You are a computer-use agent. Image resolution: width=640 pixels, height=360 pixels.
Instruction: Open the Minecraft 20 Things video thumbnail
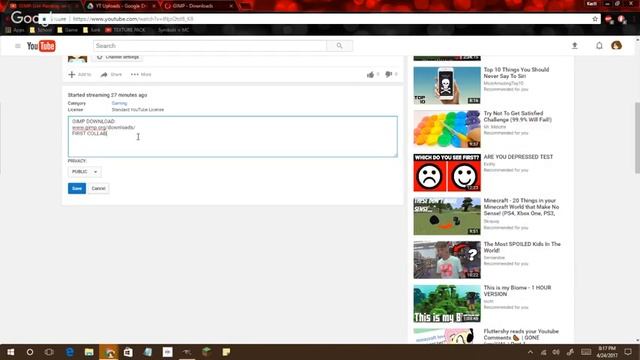447,216
